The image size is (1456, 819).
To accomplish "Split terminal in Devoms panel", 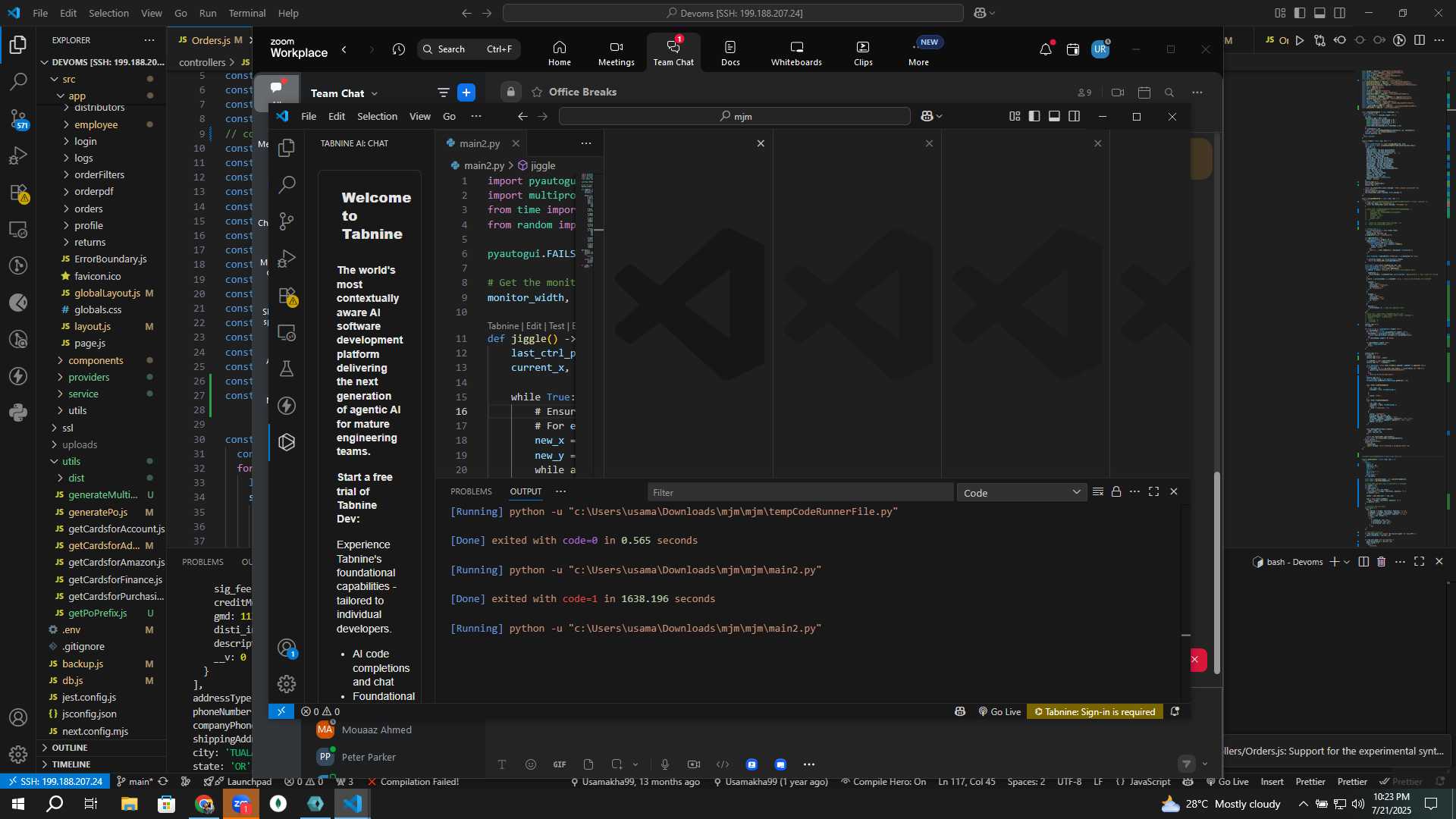I will pos(1363,562).
